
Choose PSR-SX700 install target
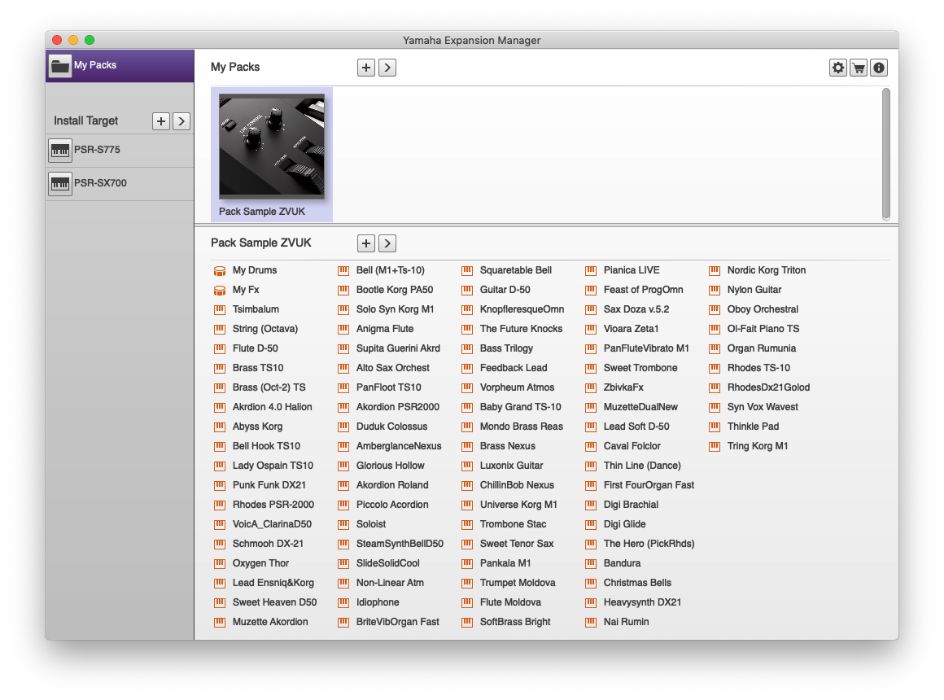120,183
